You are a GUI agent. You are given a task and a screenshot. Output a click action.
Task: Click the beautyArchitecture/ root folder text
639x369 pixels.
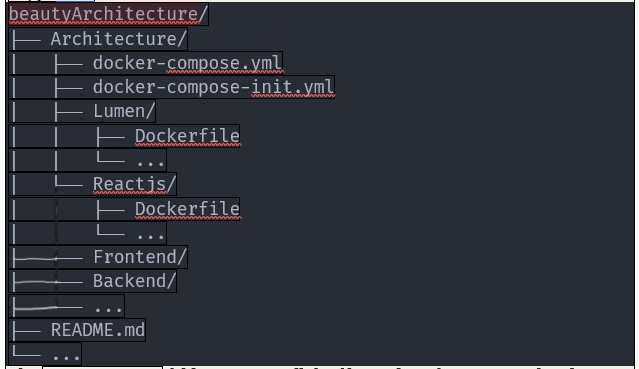pos(108,14)
